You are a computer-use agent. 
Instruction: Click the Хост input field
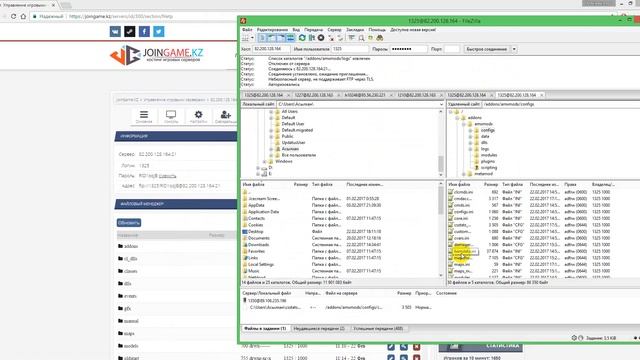[271, 49]
